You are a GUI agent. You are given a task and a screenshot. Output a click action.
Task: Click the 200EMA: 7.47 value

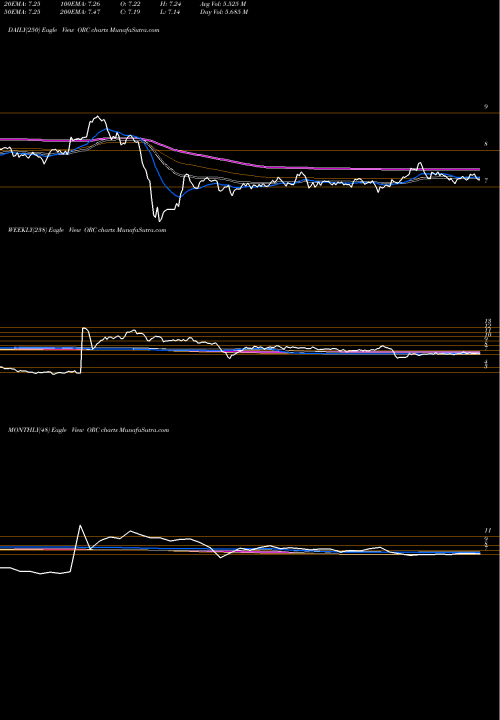point(80,12)
